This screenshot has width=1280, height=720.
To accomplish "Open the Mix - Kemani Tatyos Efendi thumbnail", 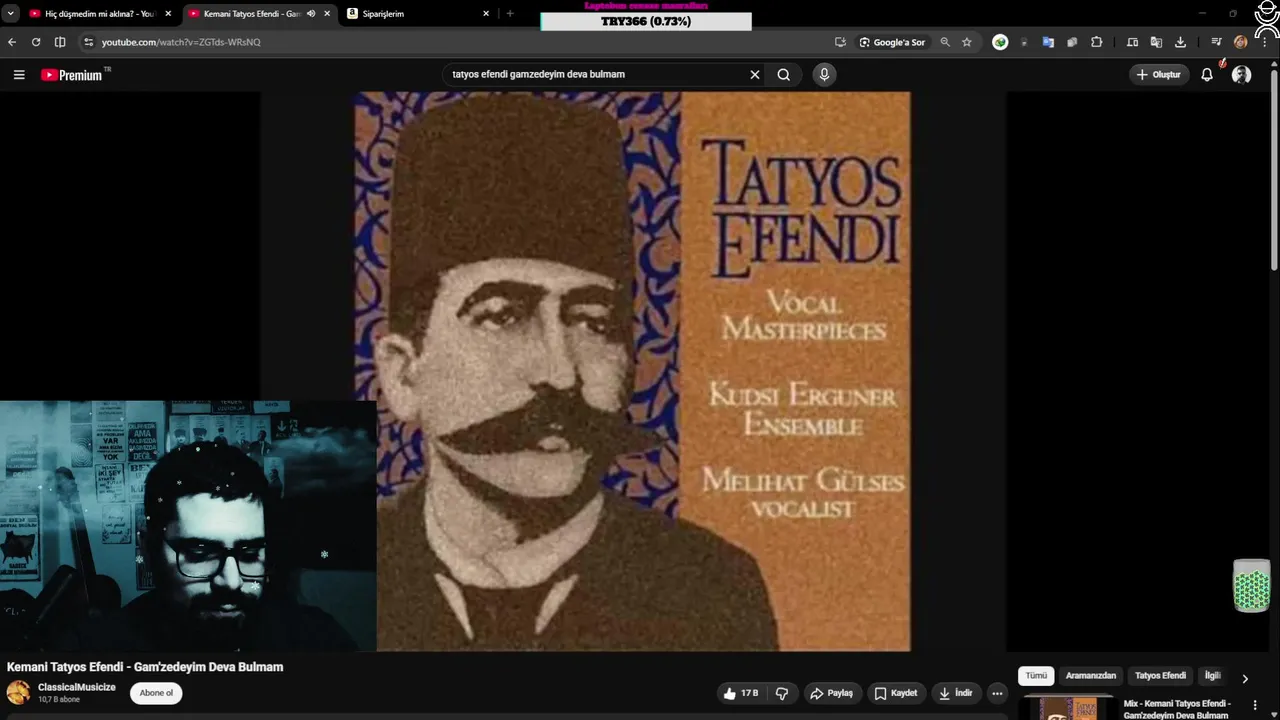I will [1069, 708].
